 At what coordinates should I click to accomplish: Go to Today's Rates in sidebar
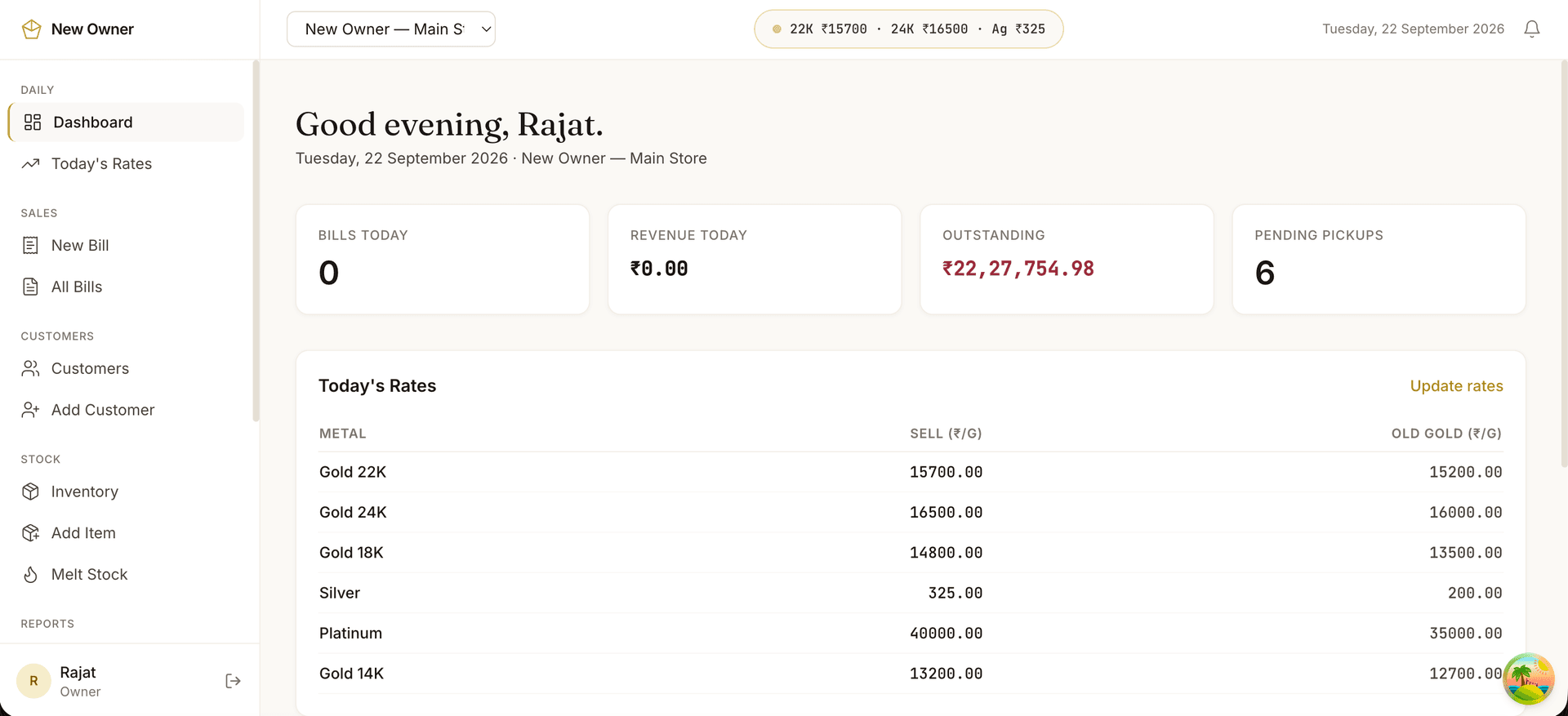pos(126,164)
